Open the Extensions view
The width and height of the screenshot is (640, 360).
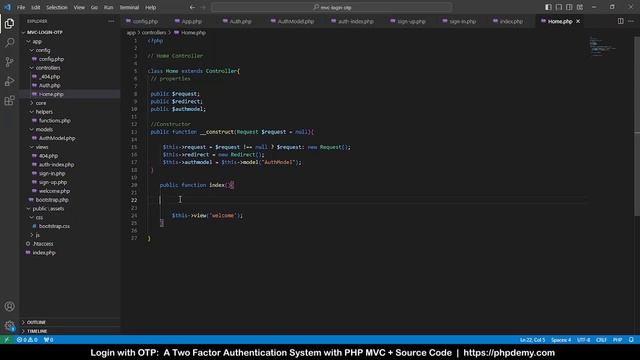[9, 100]
